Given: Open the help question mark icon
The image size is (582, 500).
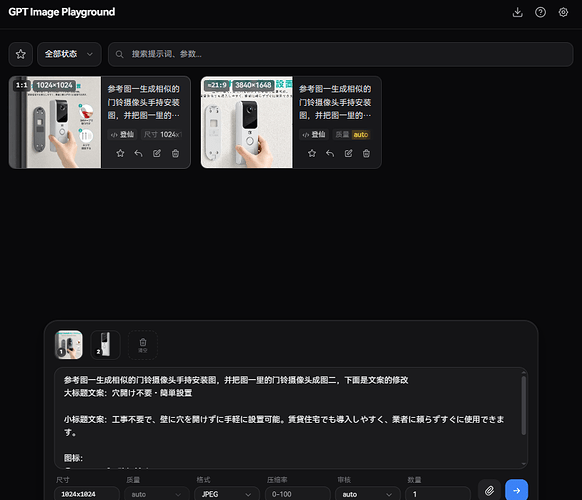Looking at the screenshot, I should (x=540, y=12).
